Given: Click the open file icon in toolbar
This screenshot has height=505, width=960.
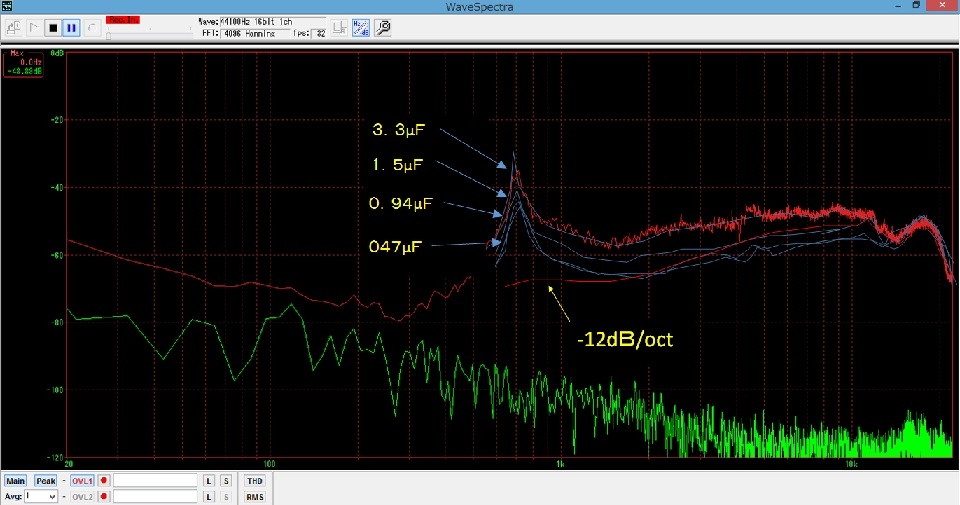Looking at the screenshot, I should pyautogui.click(x=13, y=27).
